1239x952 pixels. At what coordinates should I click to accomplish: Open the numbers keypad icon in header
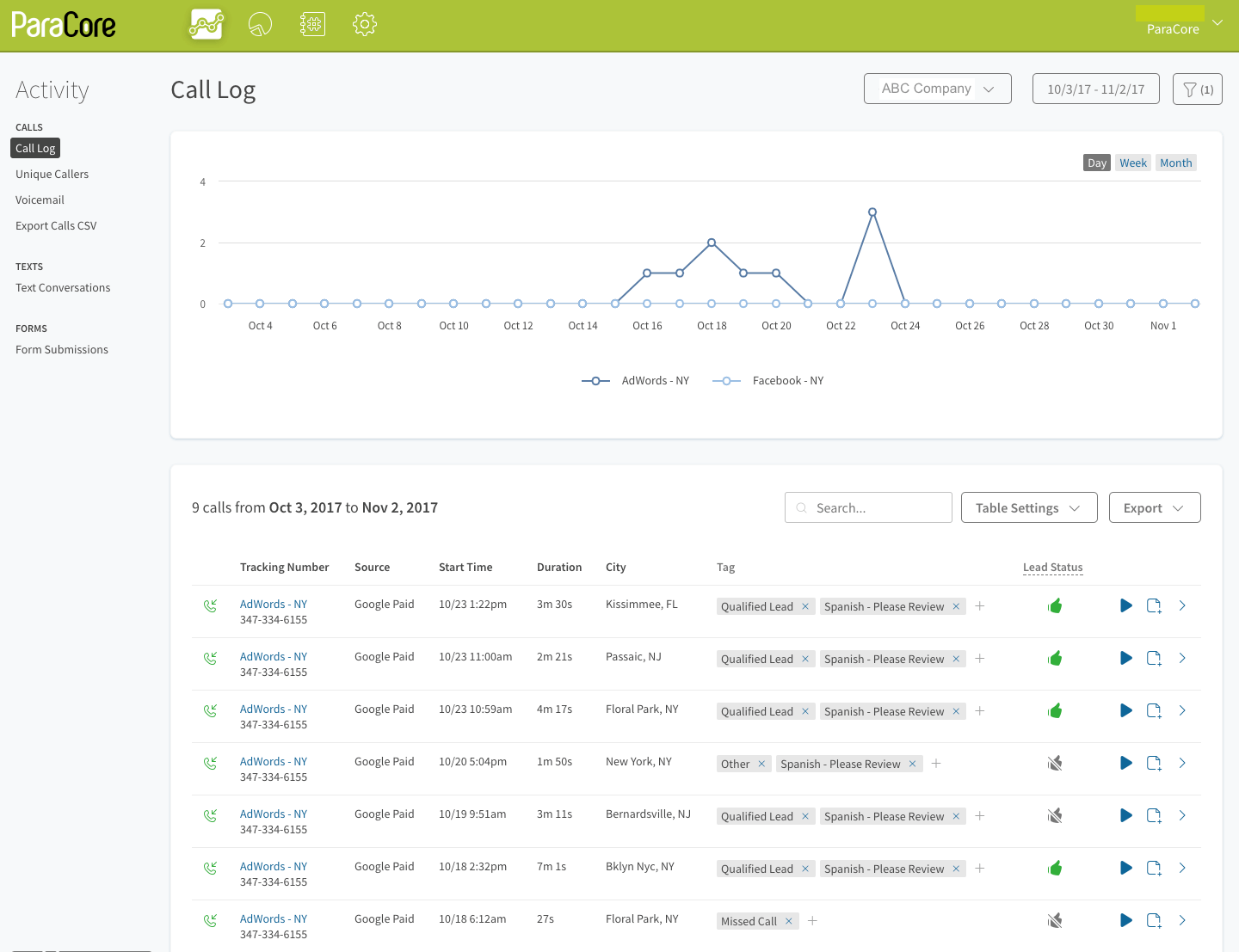tap(312, 24)
